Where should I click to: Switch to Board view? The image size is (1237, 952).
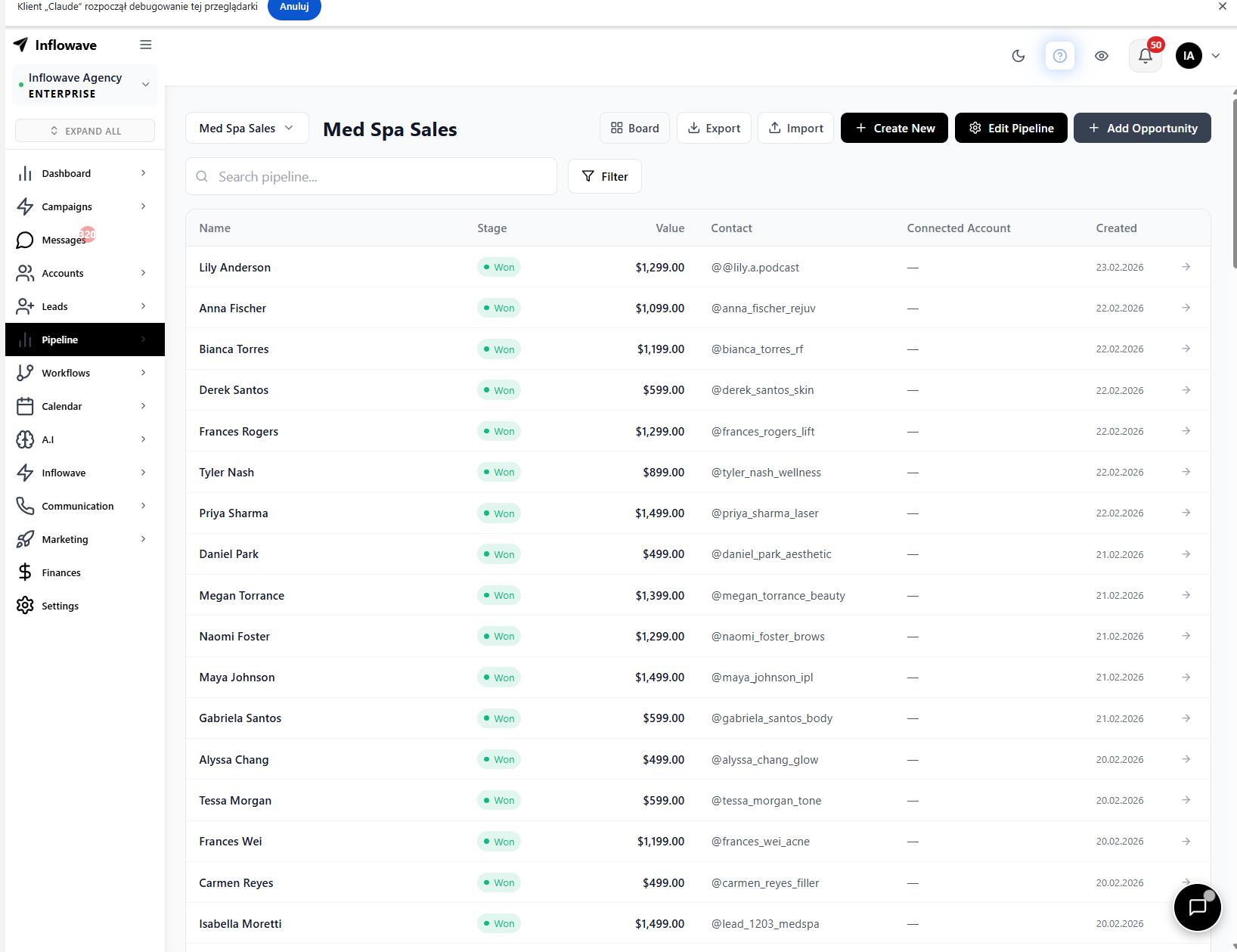coord(634,128)
